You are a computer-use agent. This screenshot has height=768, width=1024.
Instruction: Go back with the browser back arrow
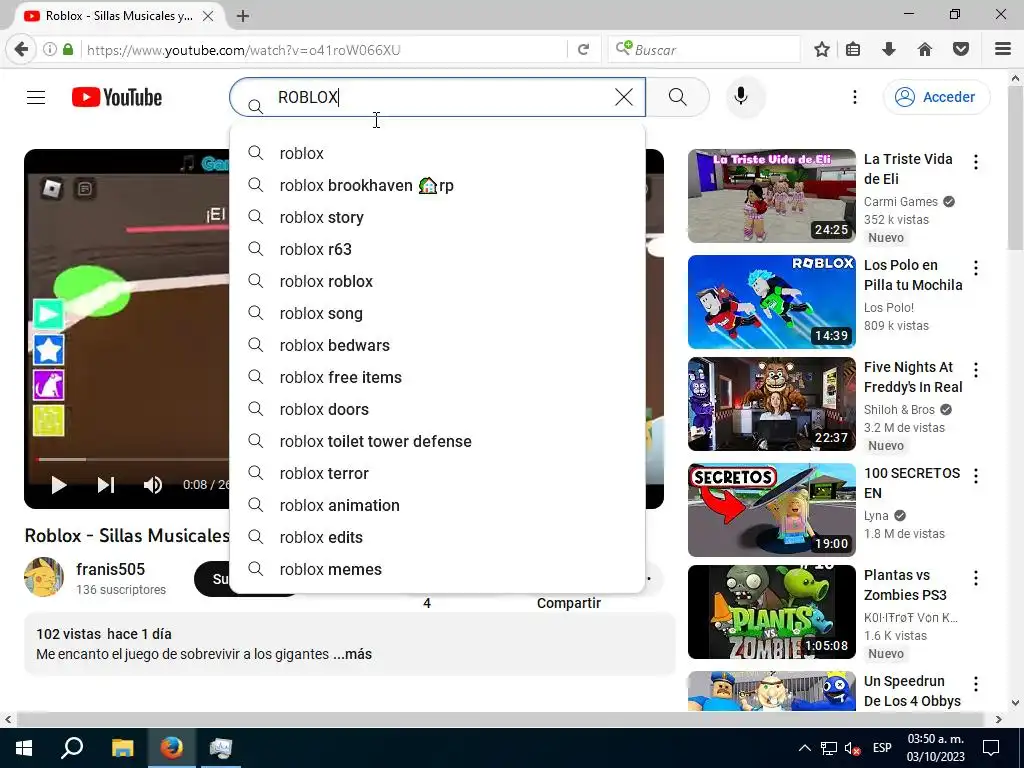click(22, 50)
